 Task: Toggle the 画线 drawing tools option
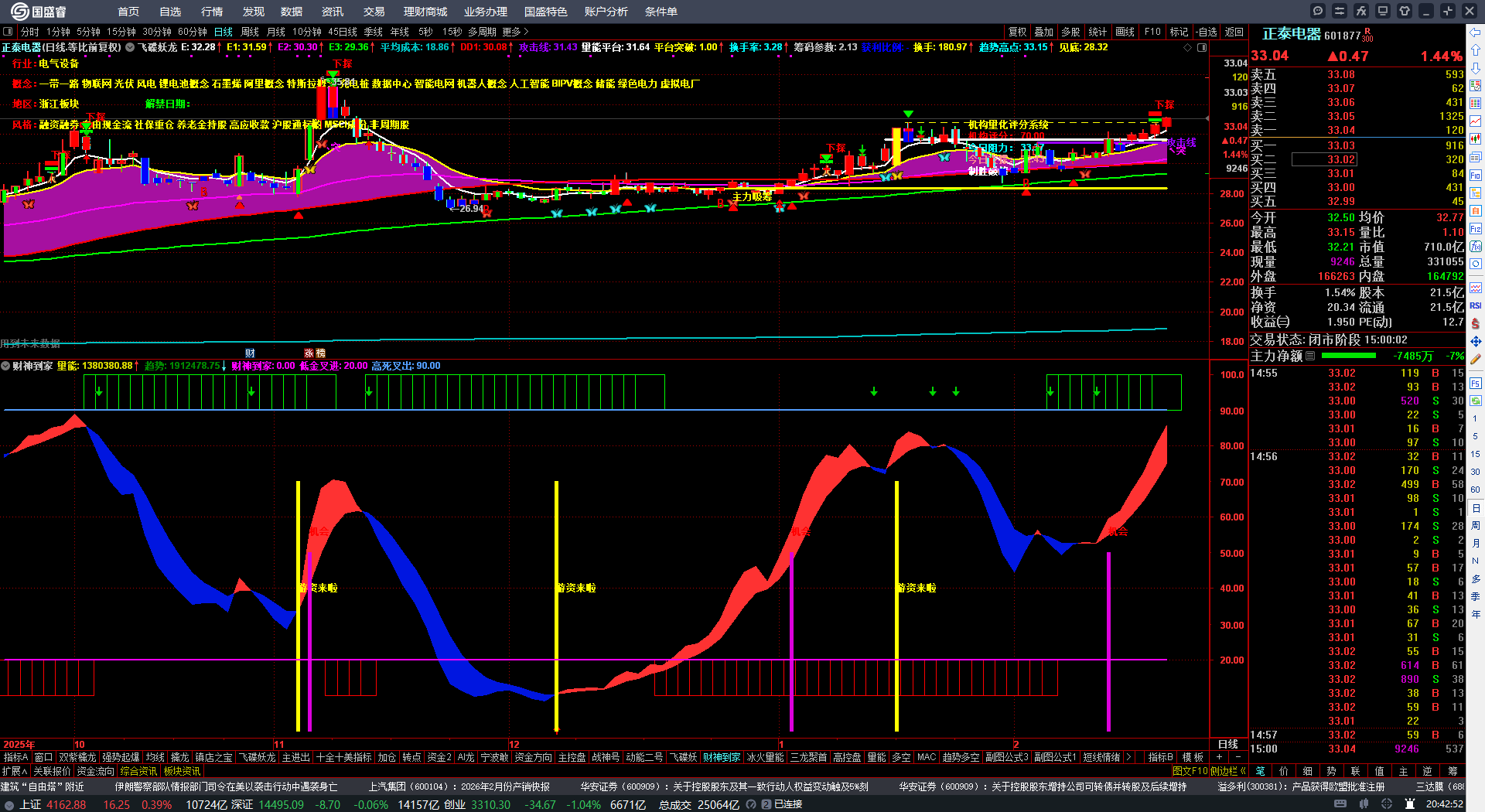(1125, 32)
